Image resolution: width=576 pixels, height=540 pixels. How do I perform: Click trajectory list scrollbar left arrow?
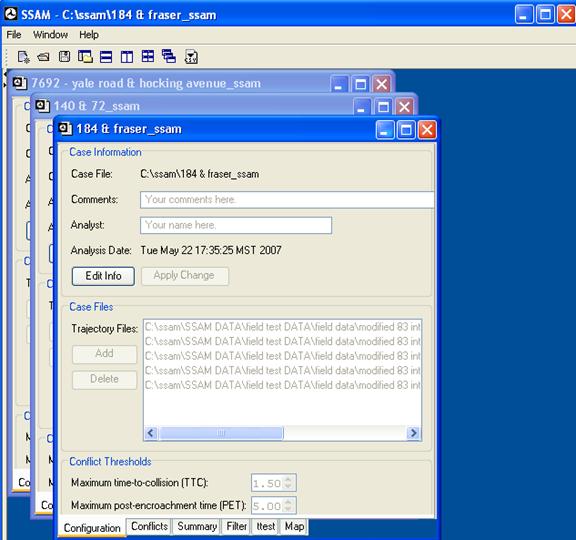151,433
